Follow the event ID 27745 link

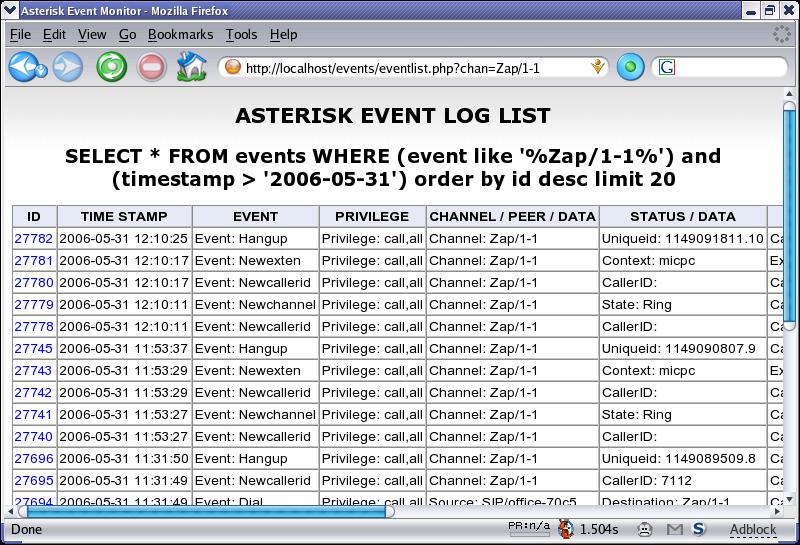pyautogui.click(x=33, y=349)
